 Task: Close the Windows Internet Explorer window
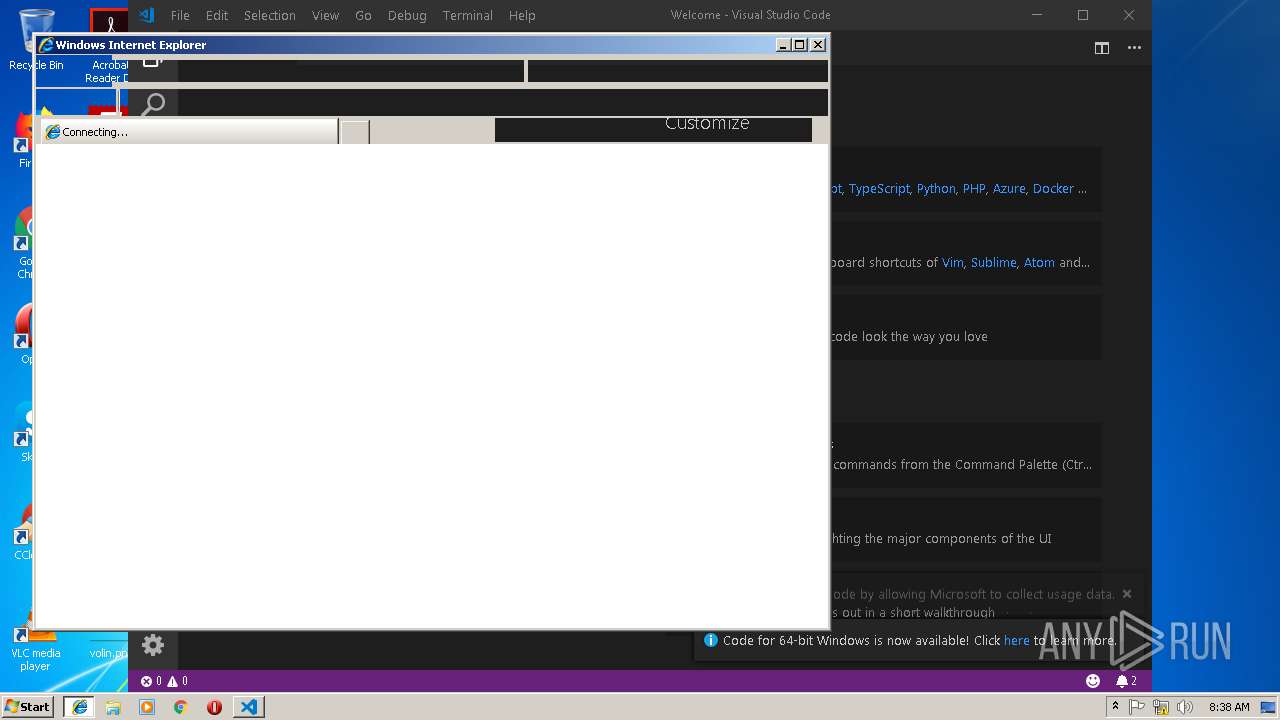pyautogui.click(x=818, y=44)
